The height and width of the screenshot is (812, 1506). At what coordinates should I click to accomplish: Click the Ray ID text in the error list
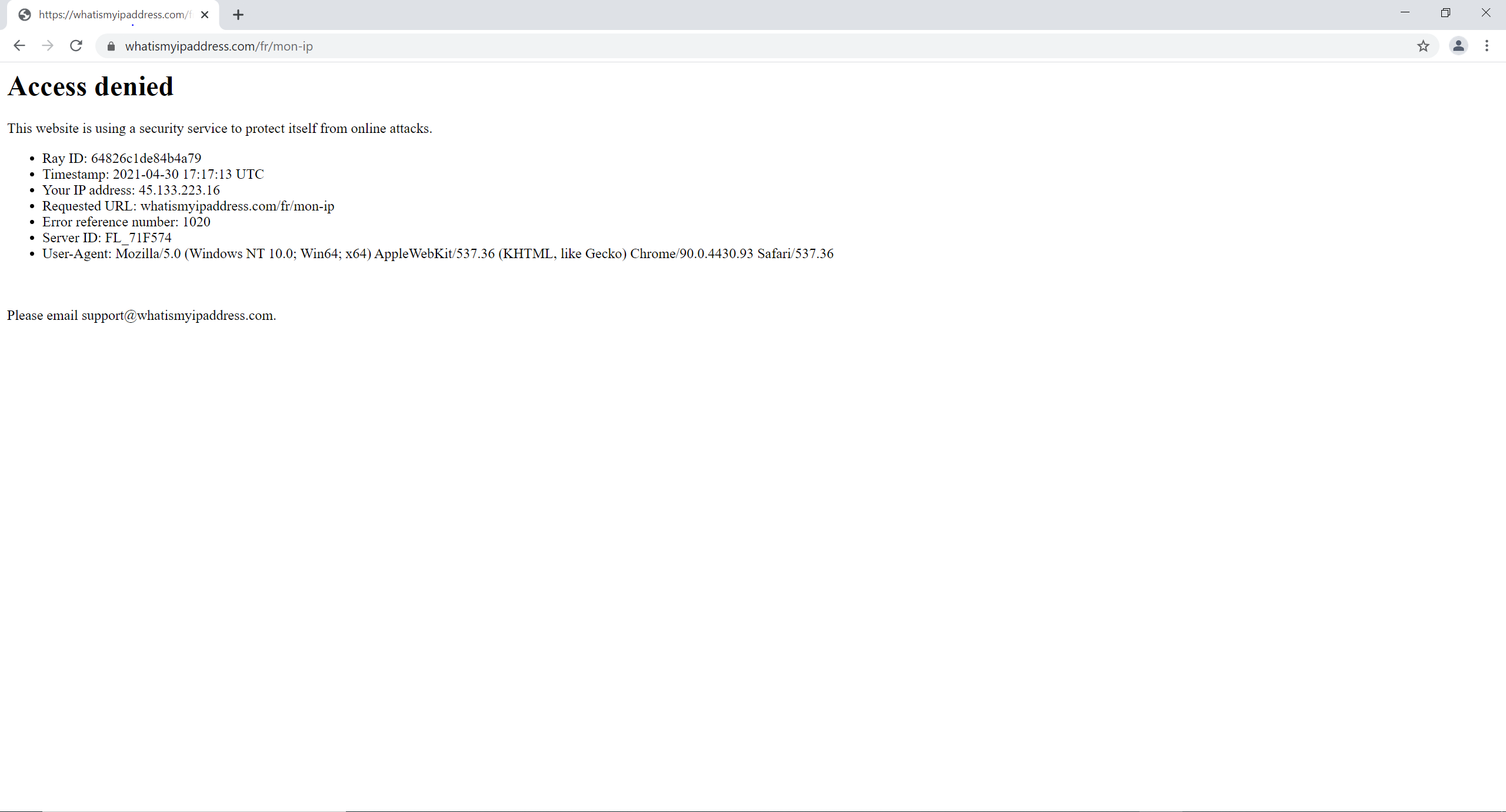[121, 158]
